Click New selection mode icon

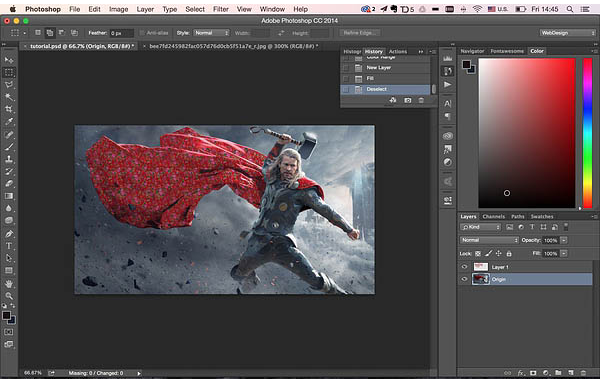point(38,33)
